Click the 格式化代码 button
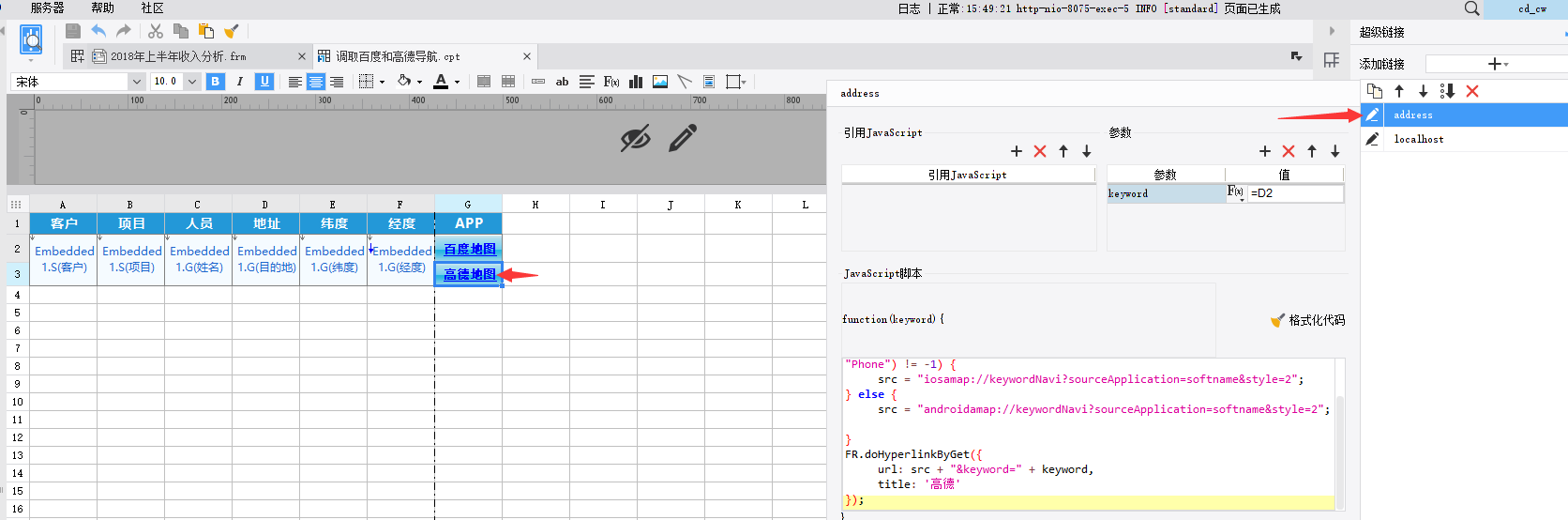Viewport: 1568px width, 520px height. tap(1308, 320)
